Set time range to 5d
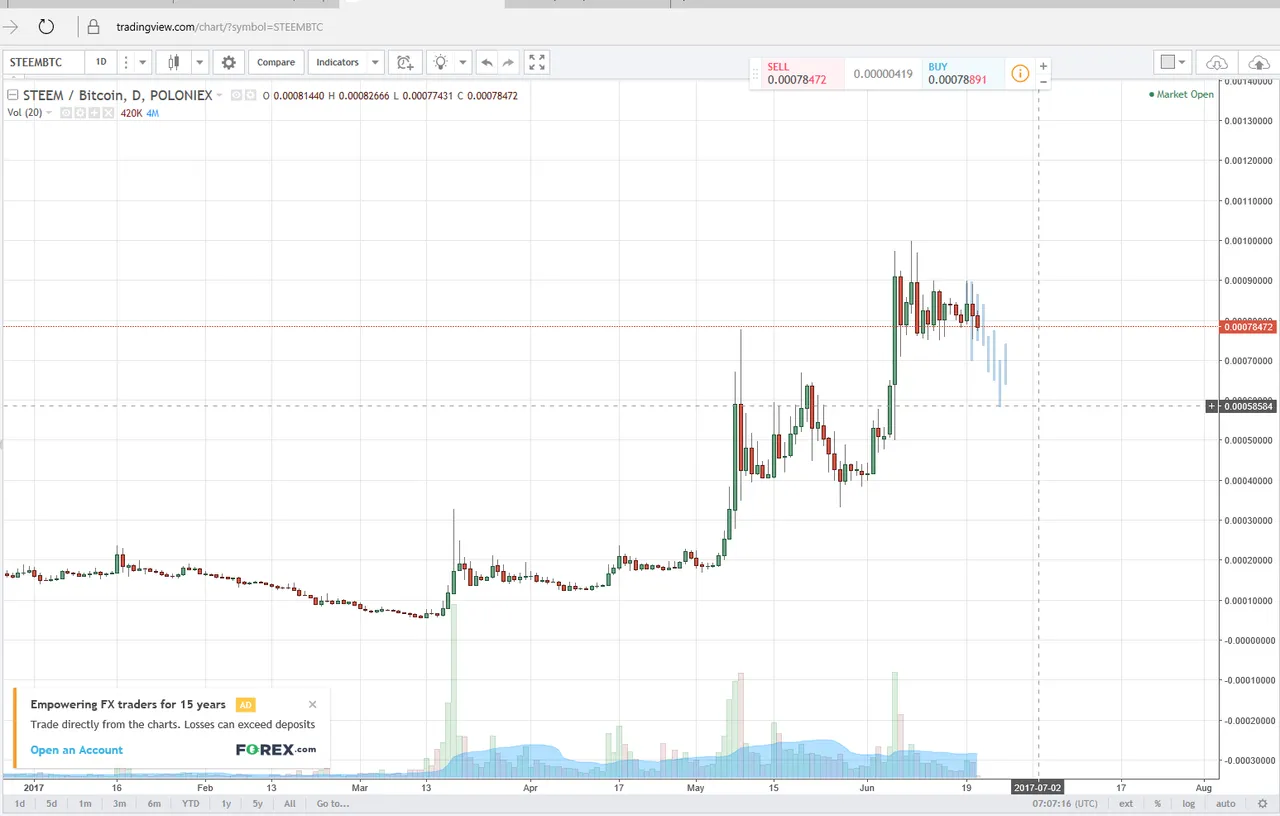The image size is (1280, 816). pos(51,803)
